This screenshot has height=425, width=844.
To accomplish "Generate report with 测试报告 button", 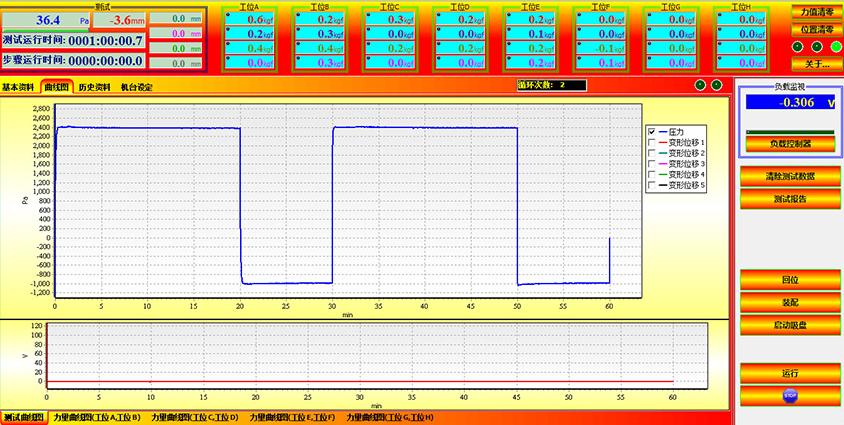I will point(790,198).
